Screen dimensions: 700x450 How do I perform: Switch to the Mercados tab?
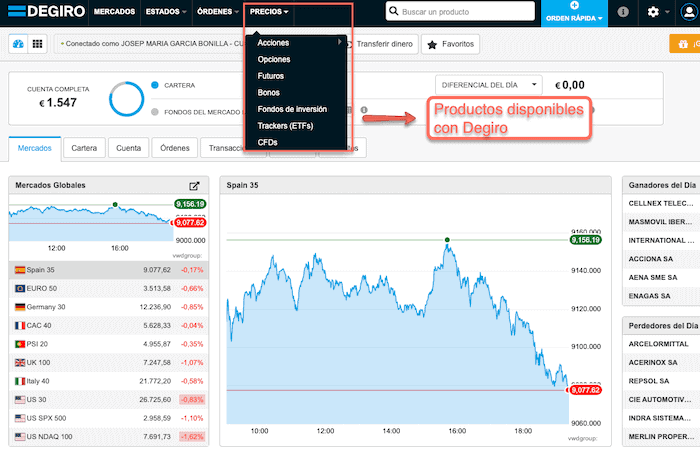(35, 148)
